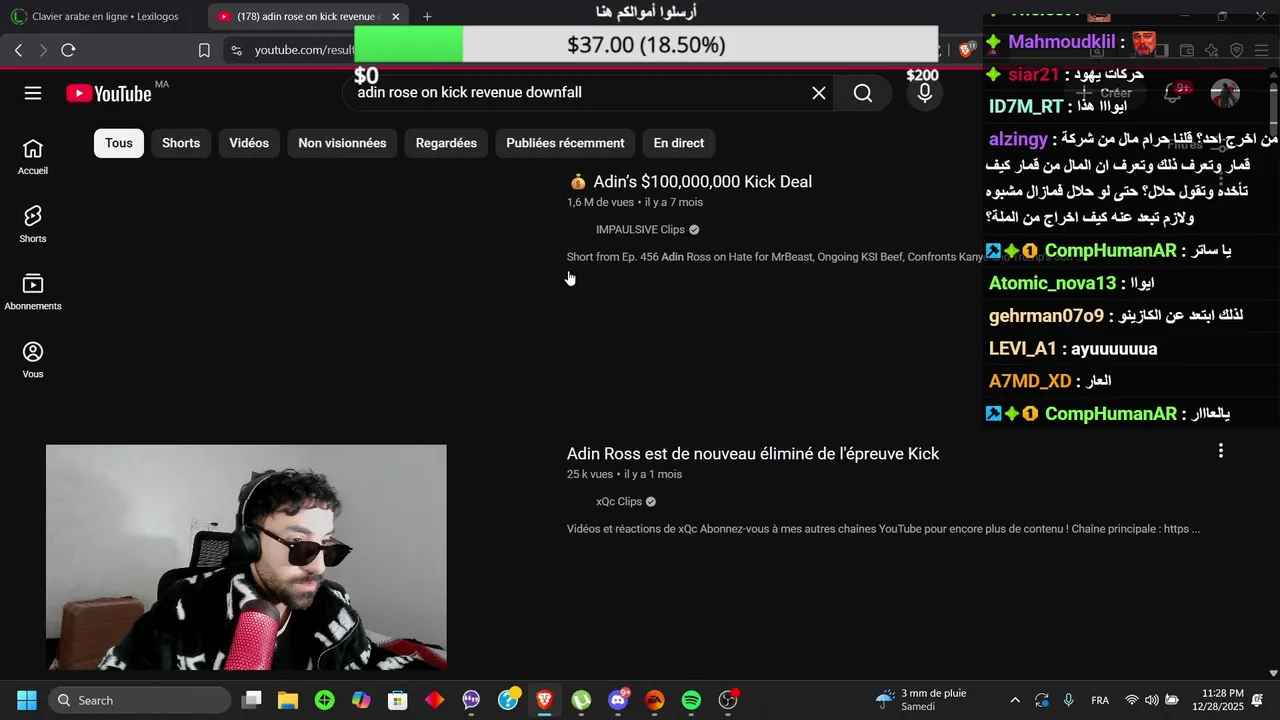This screenshot has width=1280, height=720.
Task: Click the streamer webcam thumbnail
Action: (x=246, y=557)
